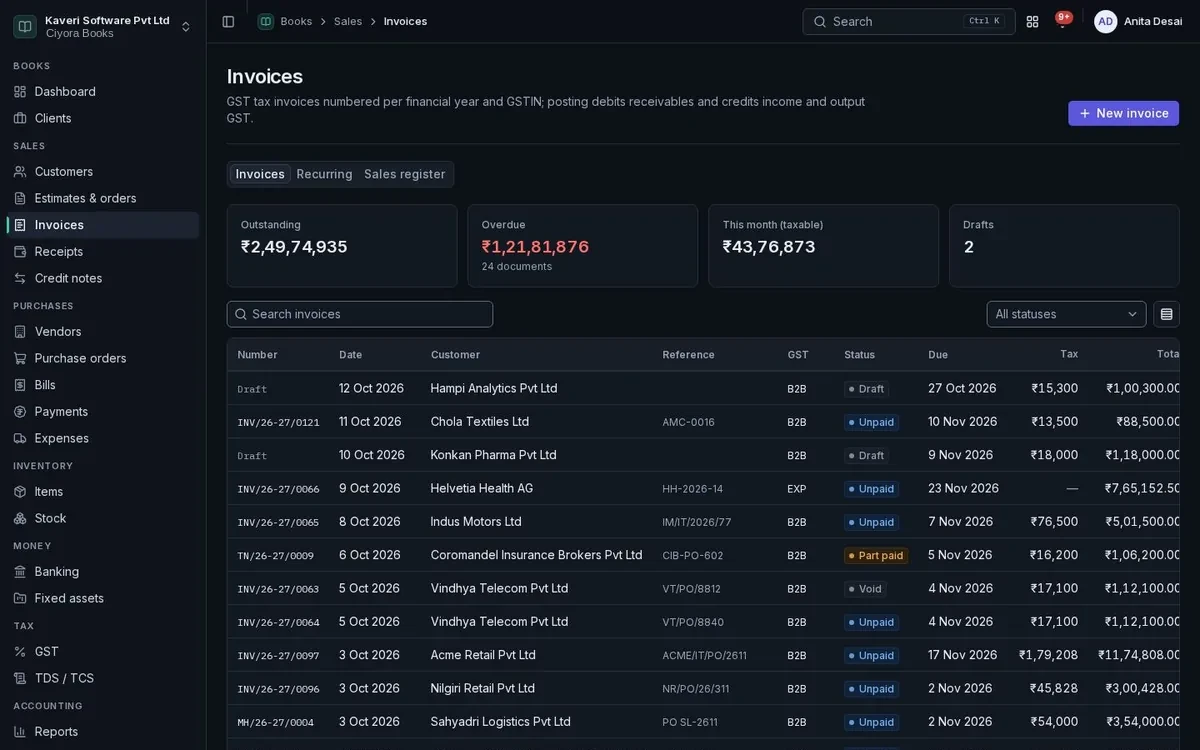Switch to the Sales register tab
The image size is (1200, 750).
click(x=404, y=174)
